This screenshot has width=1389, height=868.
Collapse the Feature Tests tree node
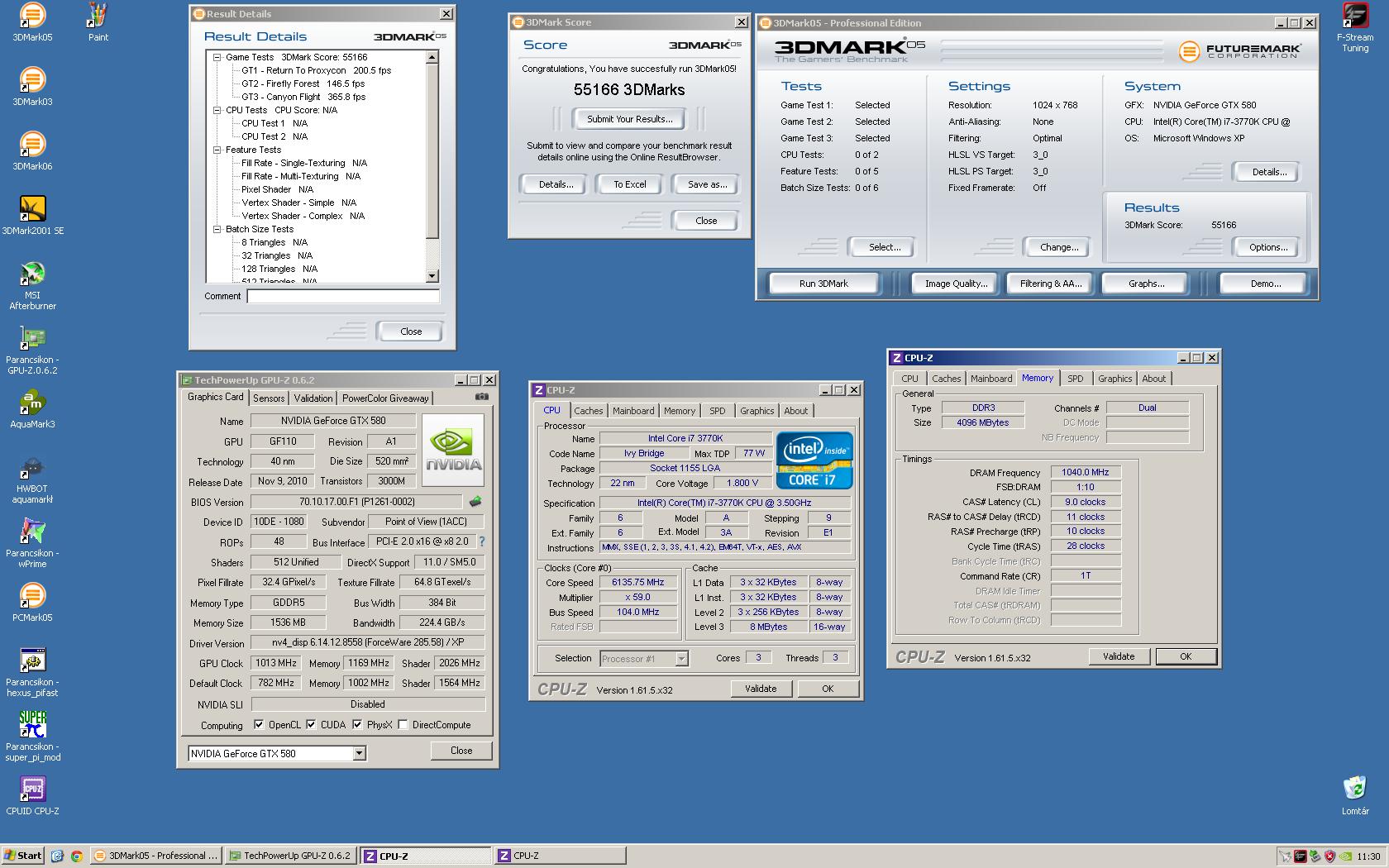click(x=217, y=150)
